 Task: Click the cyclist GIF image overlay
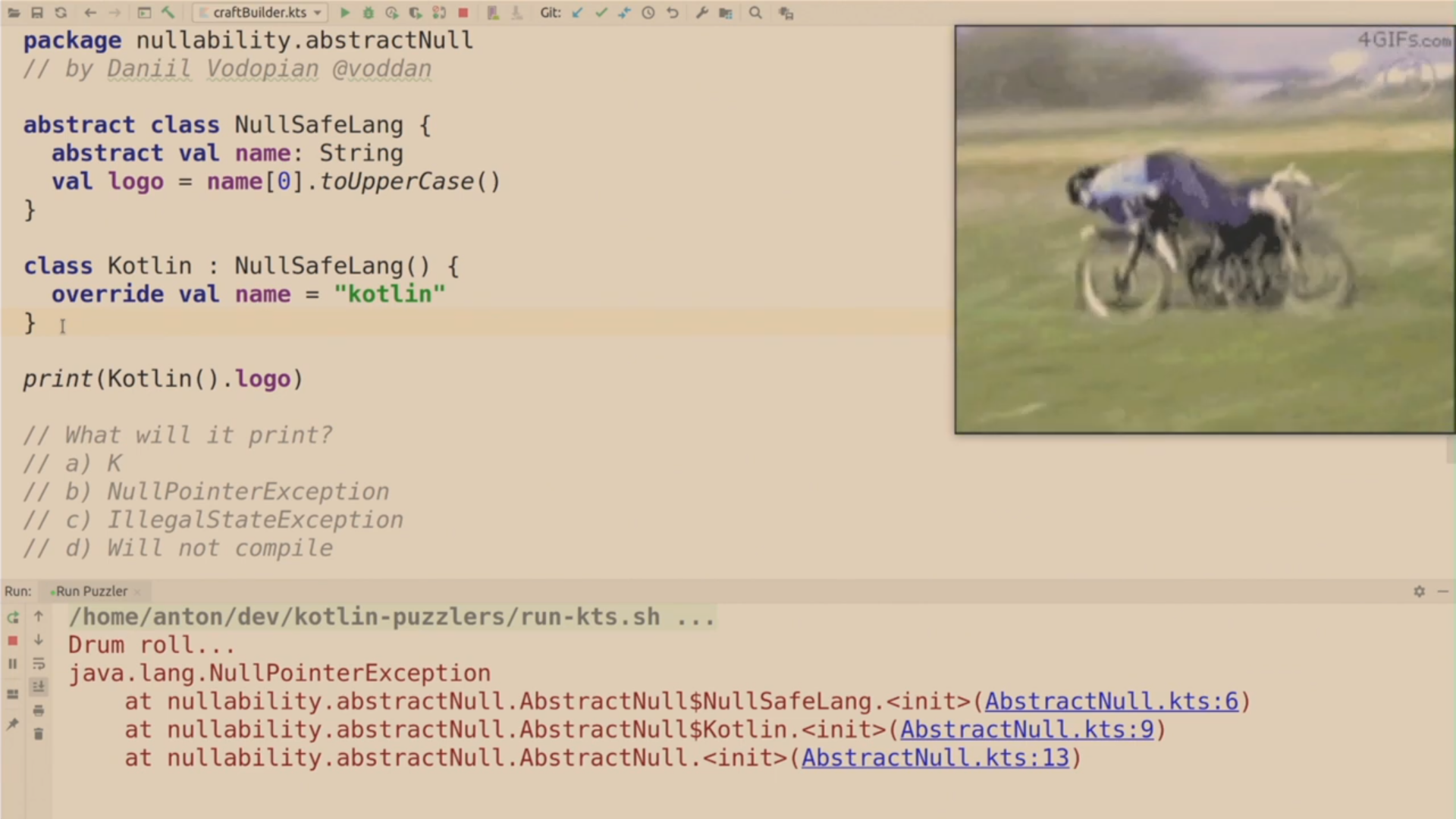pyautogui.click(x=1204, y=230)
